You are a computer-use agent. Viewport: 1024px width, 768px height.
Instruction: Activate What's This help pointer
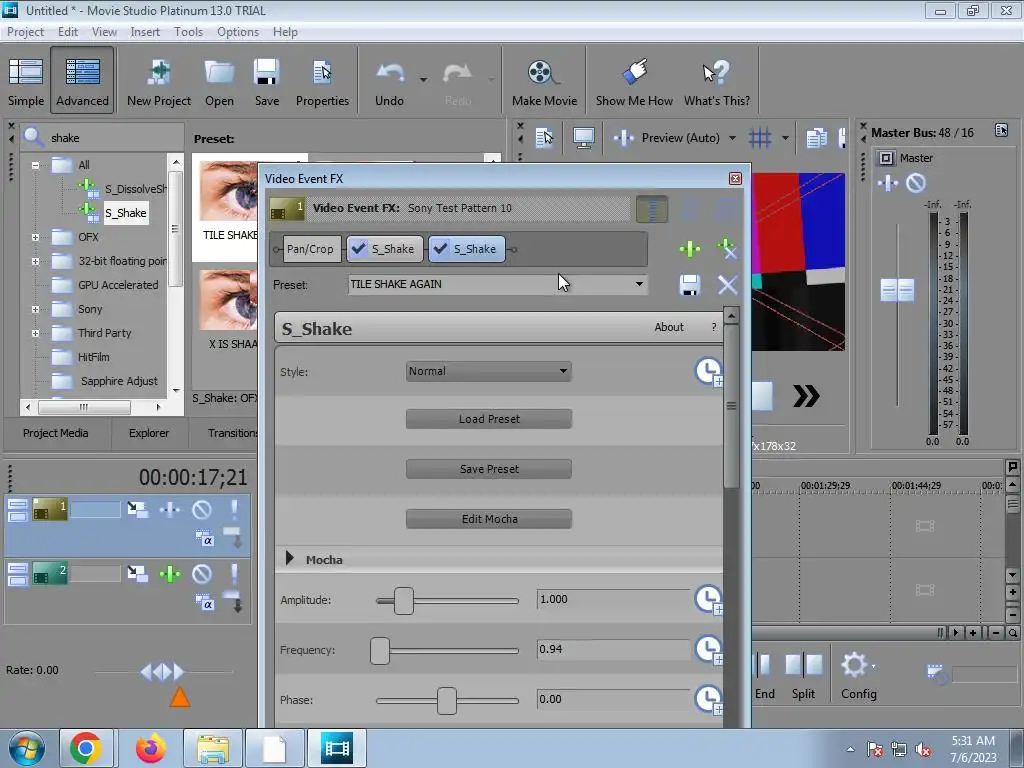[716, 82]
